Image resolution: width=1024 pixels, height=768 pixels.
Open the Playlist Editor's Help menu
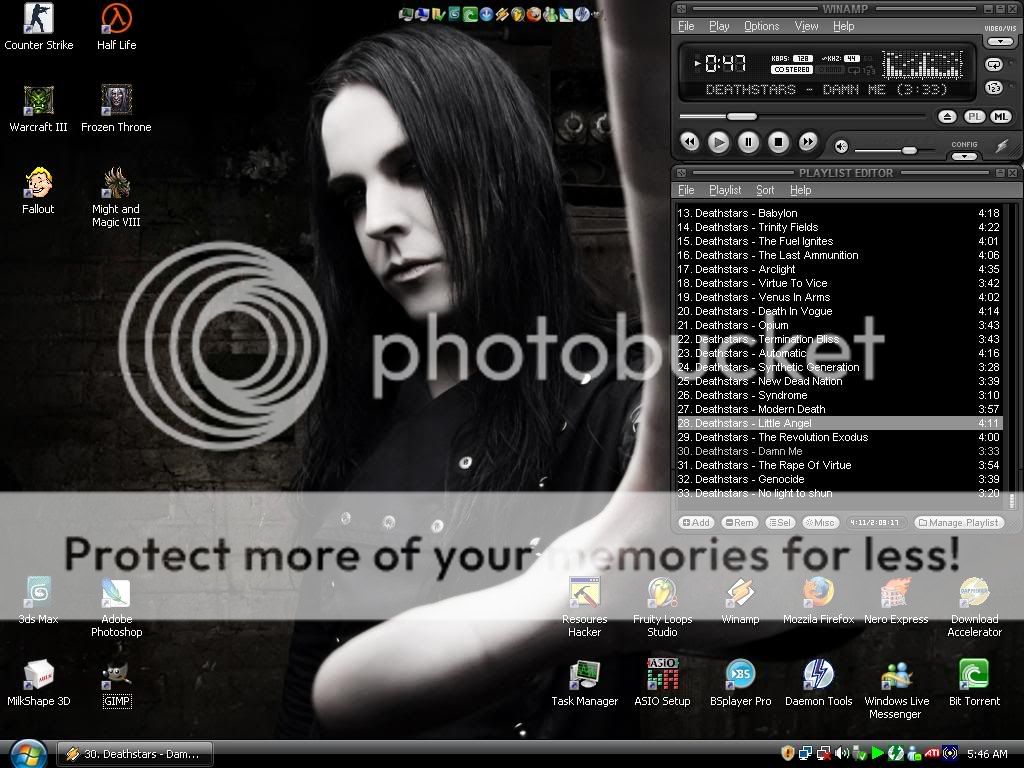click(x=800, y=190)
